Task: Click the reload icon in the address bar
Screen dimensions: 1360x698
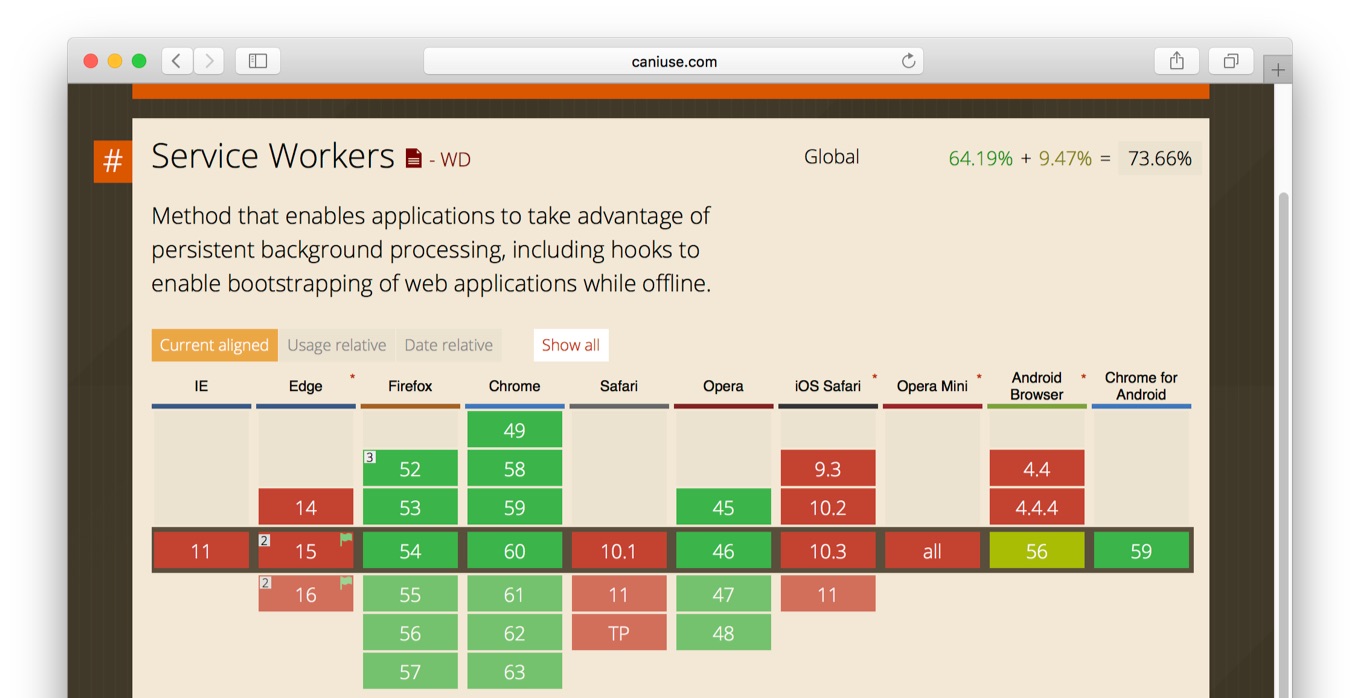Action: (x=908, y=61)
